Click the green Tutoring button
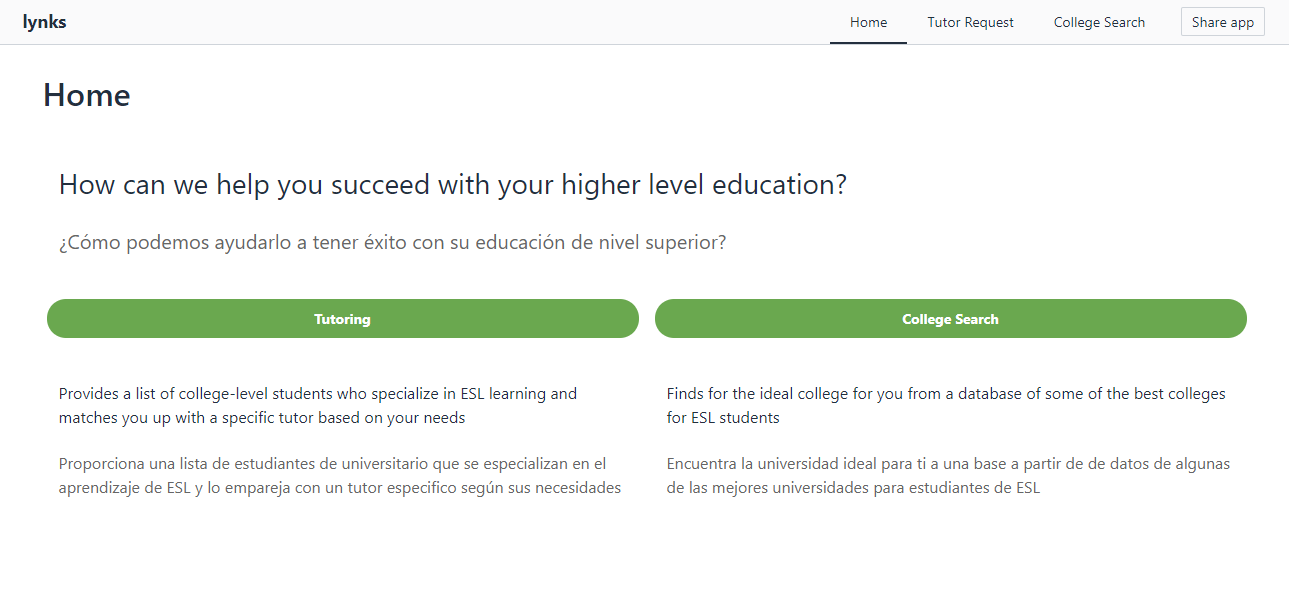 pos(342,319)
